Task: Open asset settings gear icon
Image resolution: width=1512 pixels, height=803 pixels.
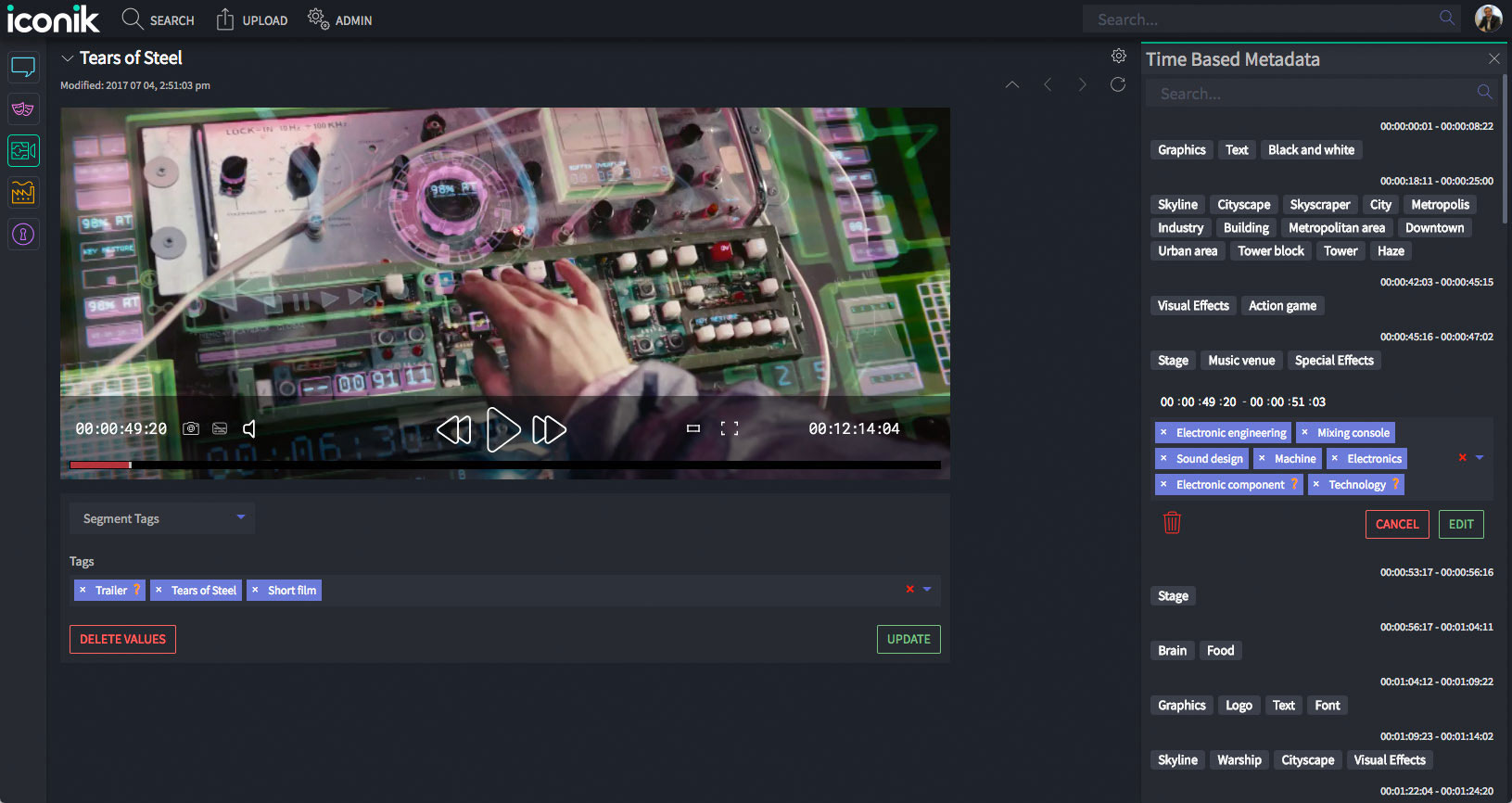Action: 1119,57
